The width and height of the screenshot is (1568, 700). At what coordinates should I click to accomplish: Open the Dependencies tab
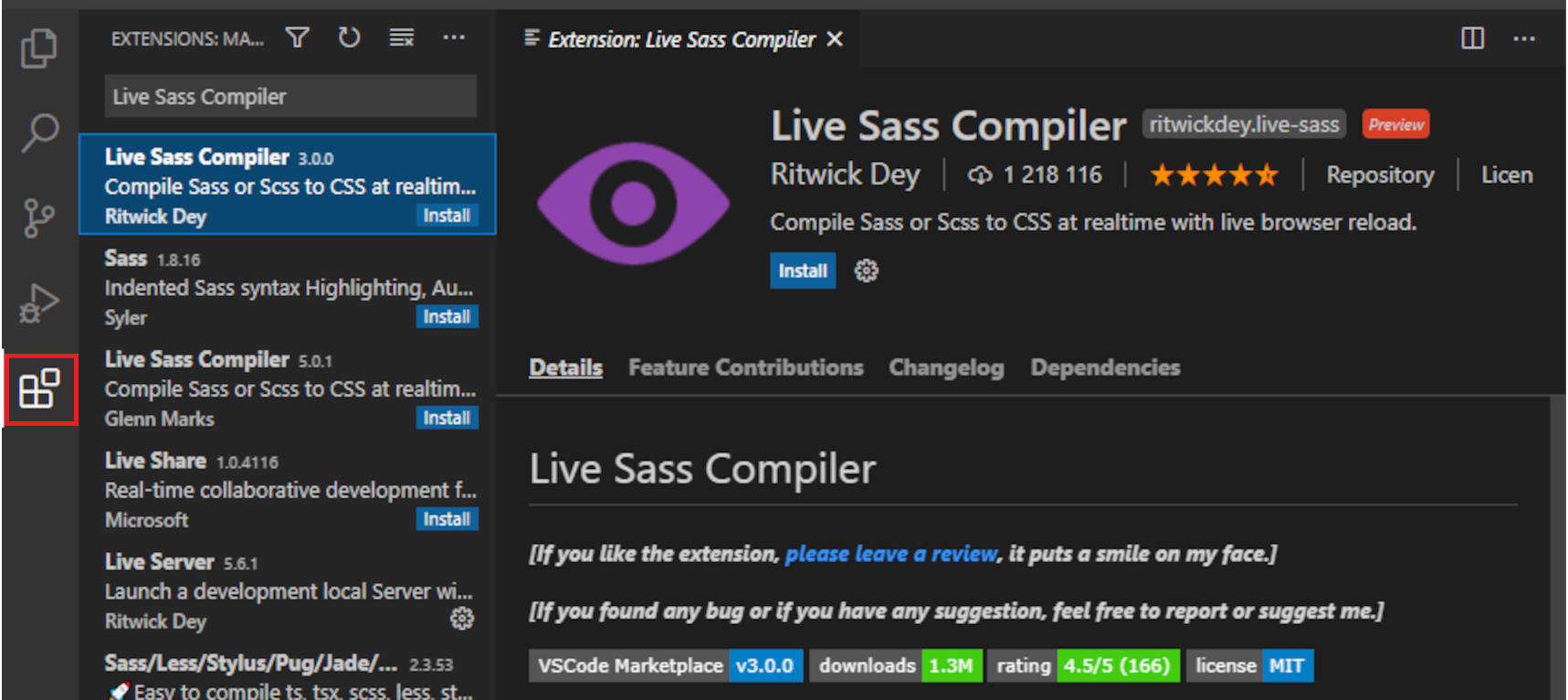(x=1105, y=367)
